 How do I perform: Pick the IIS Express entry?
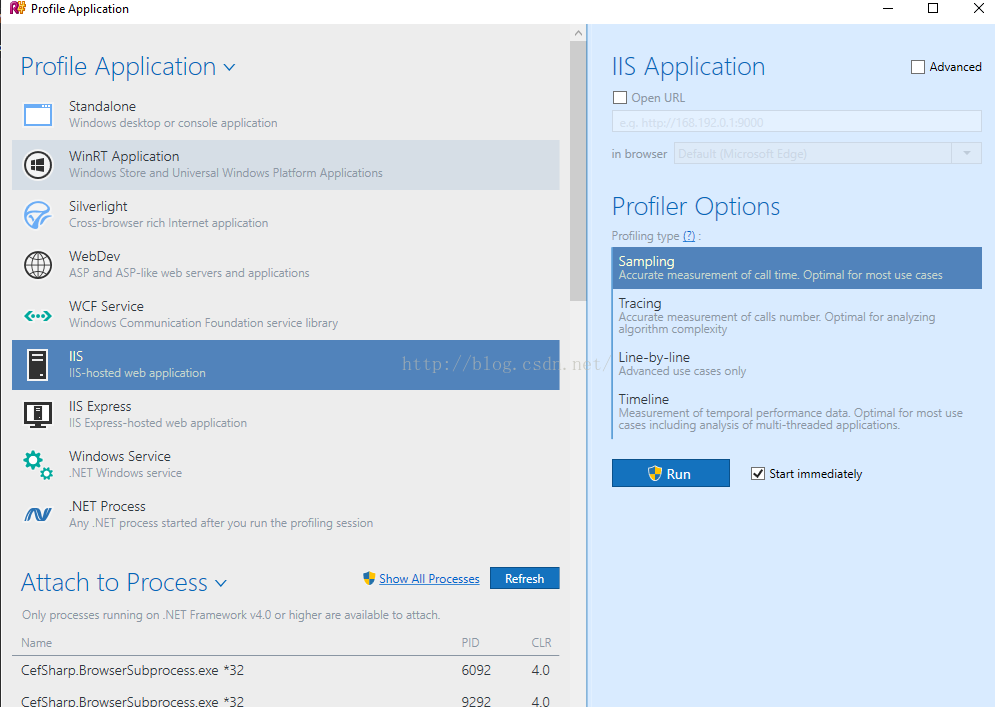286,415
